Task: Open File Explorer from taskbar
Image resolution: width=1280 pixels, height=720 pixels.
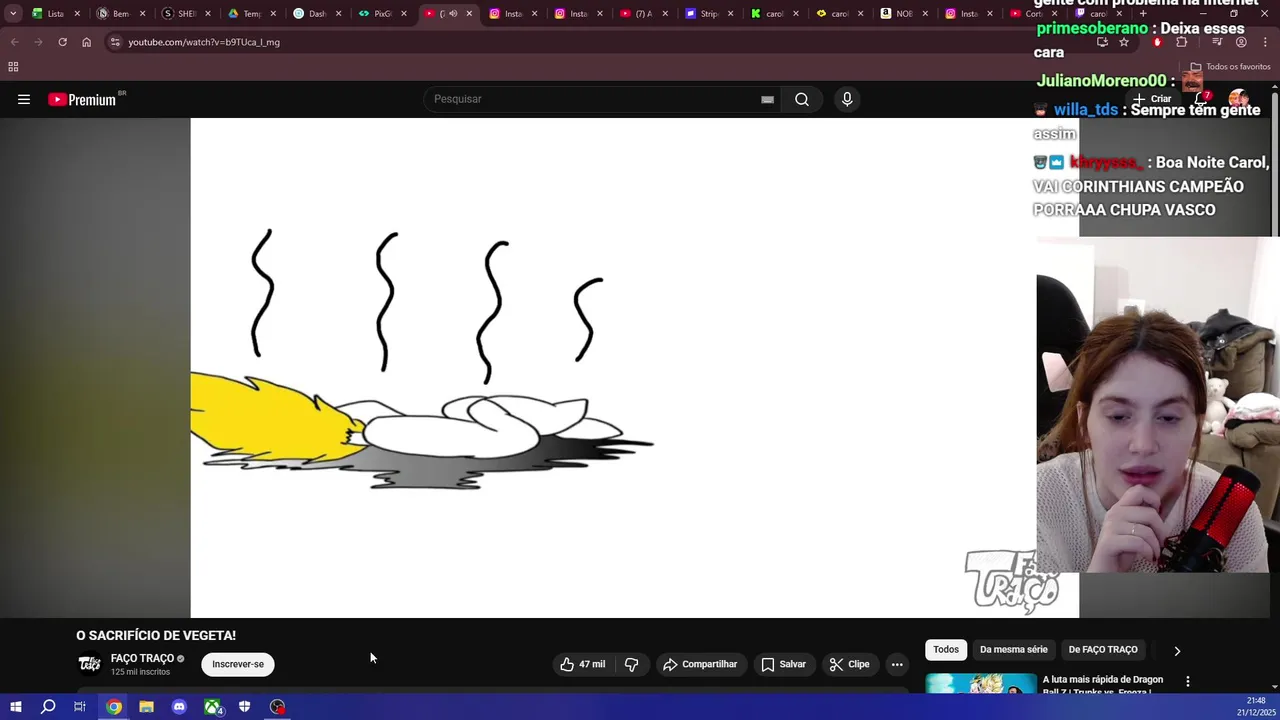Action: click(146, 707)
